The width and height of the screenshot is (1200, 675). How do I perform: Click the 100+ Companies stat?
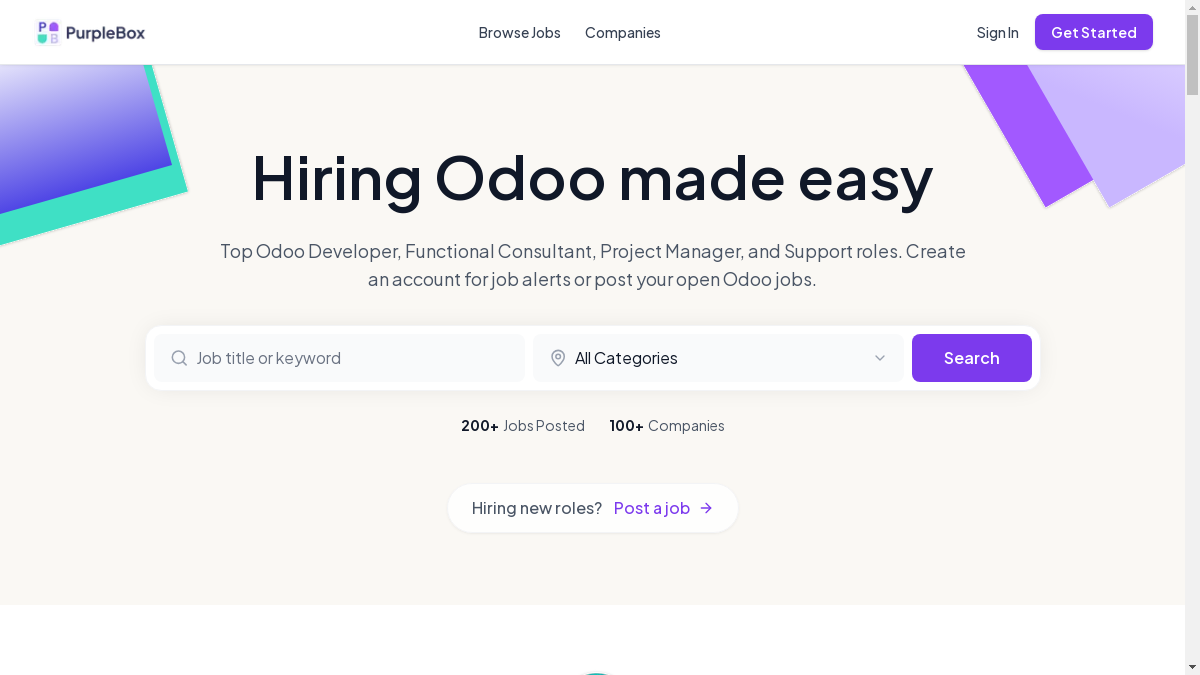[x=667, y=426]
